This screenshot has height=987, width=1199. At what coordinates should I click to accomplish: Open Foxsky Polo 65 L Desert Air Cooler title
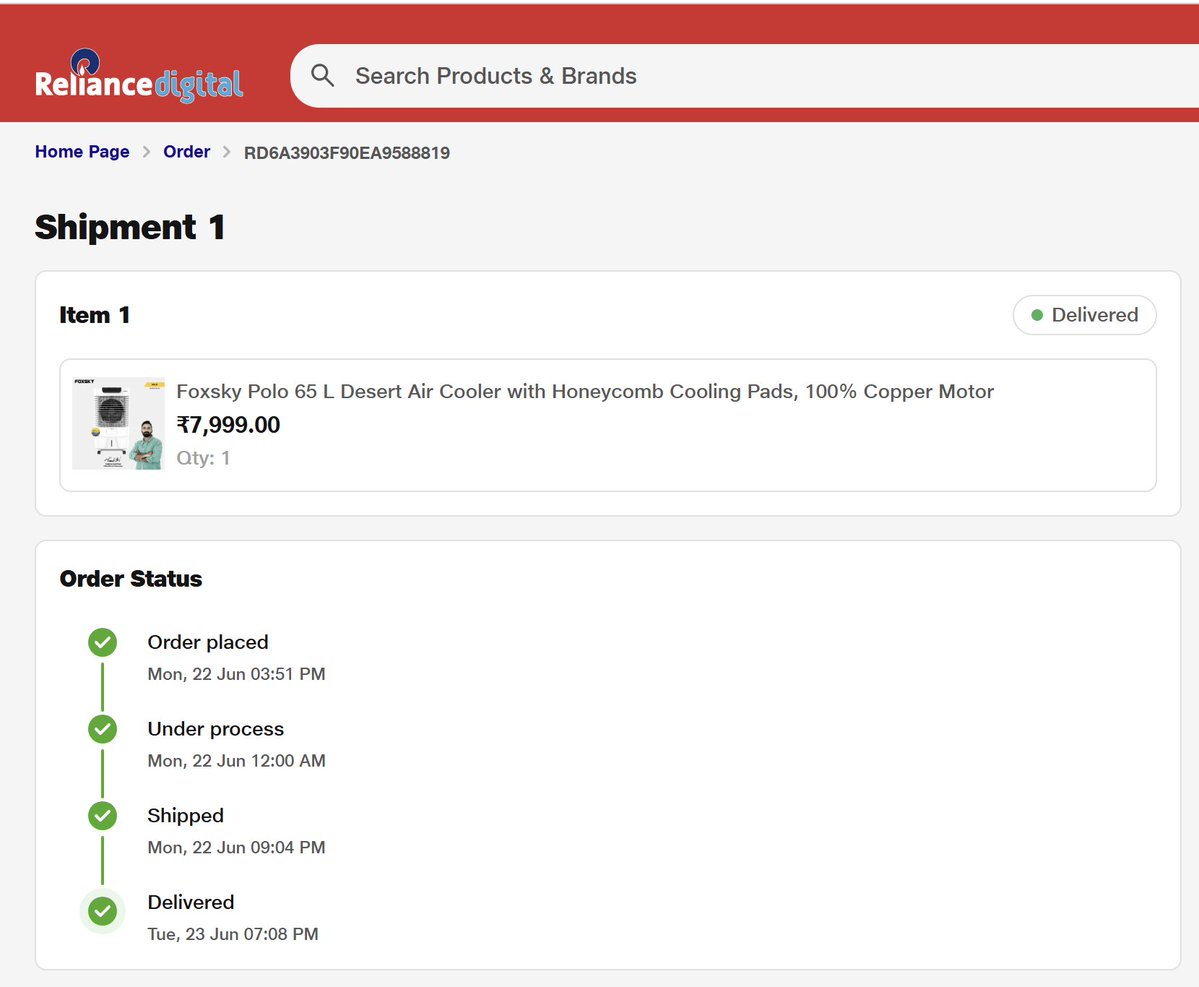pyautogui.click(x=585, y=391)
